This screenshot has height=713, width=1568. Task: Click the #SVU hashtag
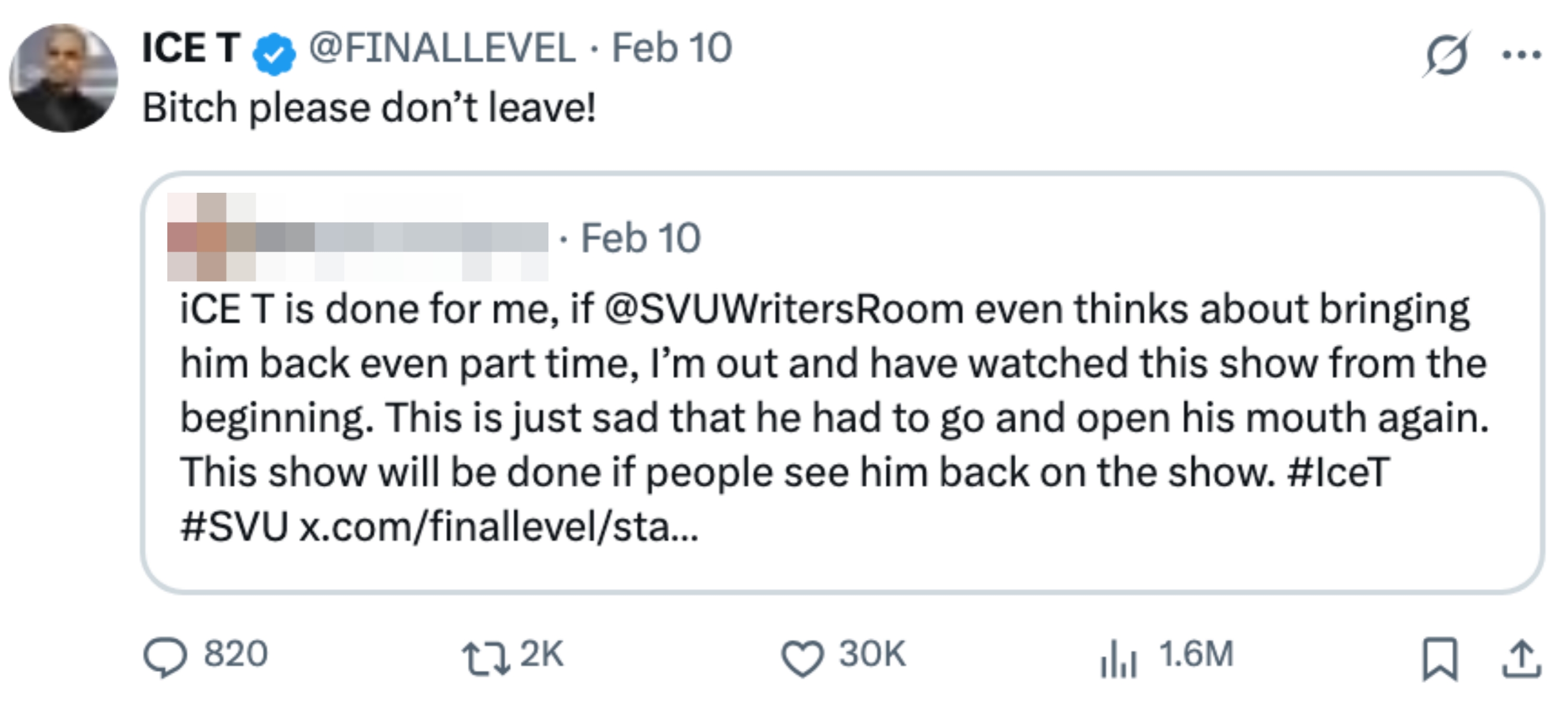[x=234, y=527]
